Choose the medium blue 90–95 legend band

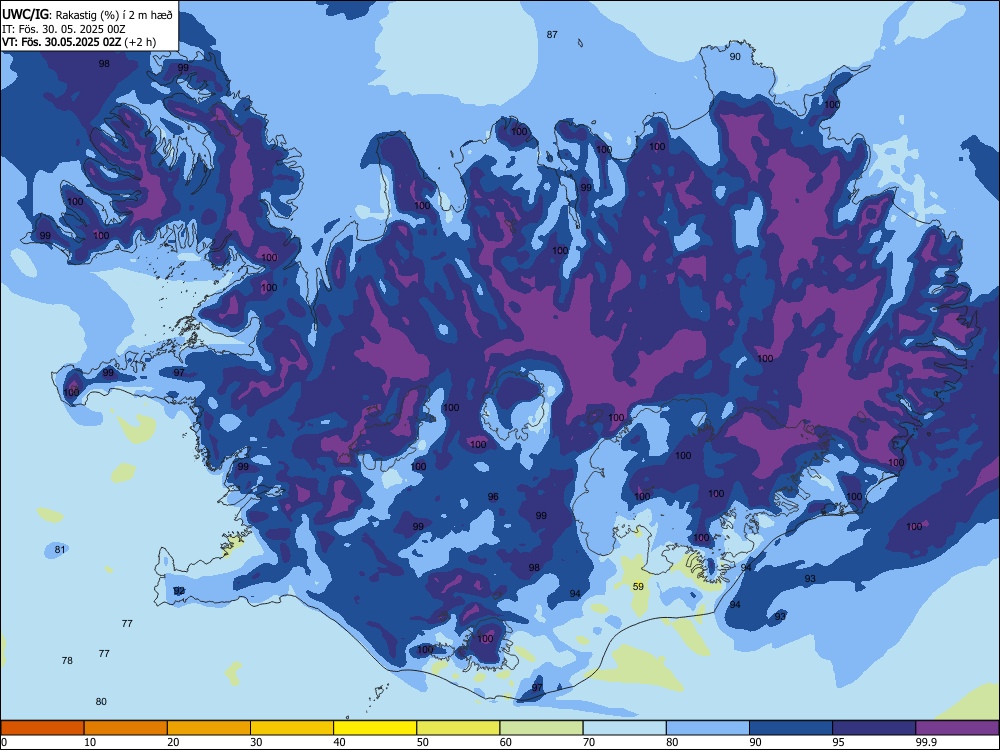point(791,728)
